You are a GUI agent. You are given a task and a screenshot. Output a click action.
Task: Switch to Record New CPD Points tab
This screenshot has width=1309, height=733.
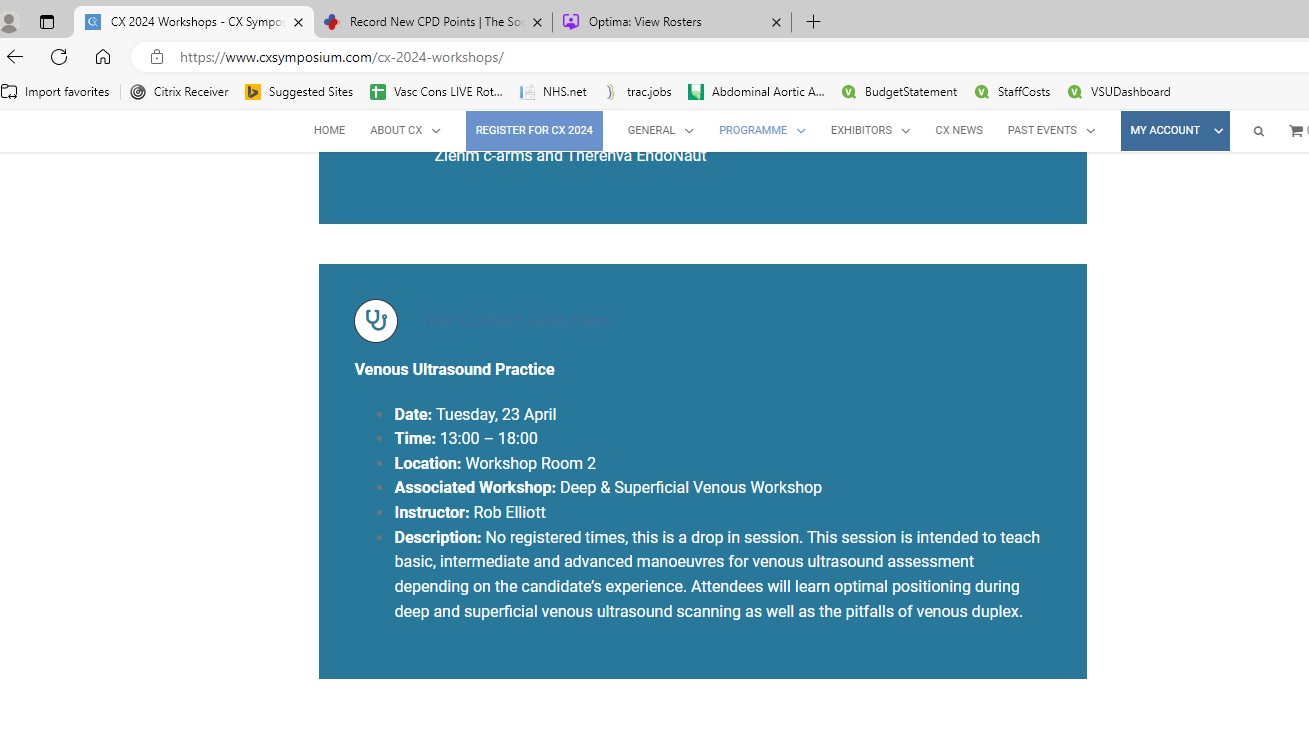(432, 22)
